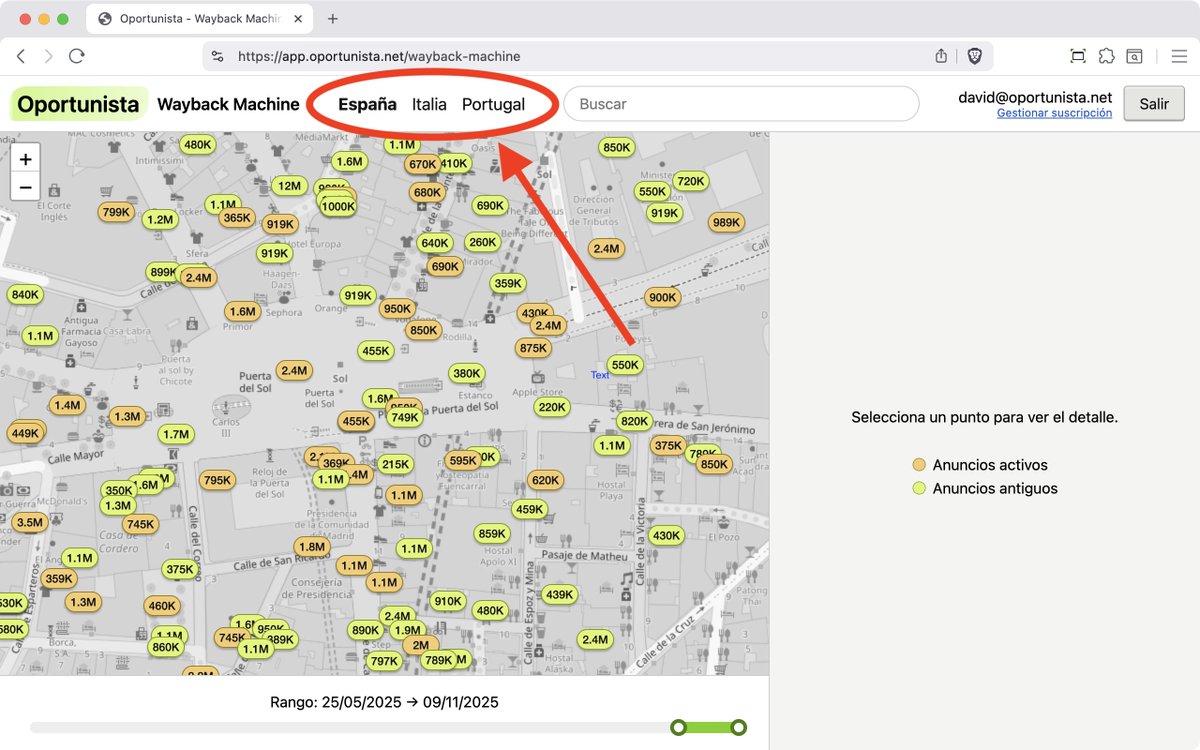This screenshot has height=750, width=1200.
Task: Switch to España country tab
Action: 367,104
